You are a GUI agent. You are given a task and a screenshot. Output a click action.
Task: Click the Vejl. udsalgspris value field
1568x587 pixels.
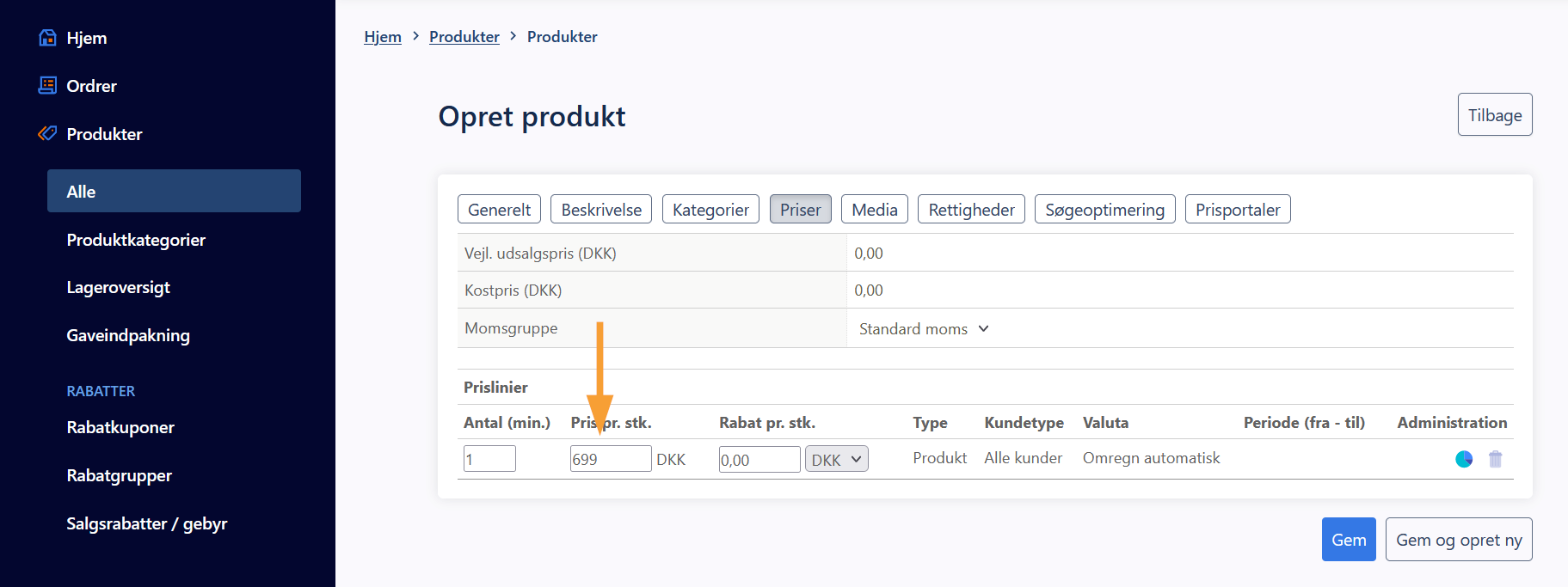coord(1180,253)
